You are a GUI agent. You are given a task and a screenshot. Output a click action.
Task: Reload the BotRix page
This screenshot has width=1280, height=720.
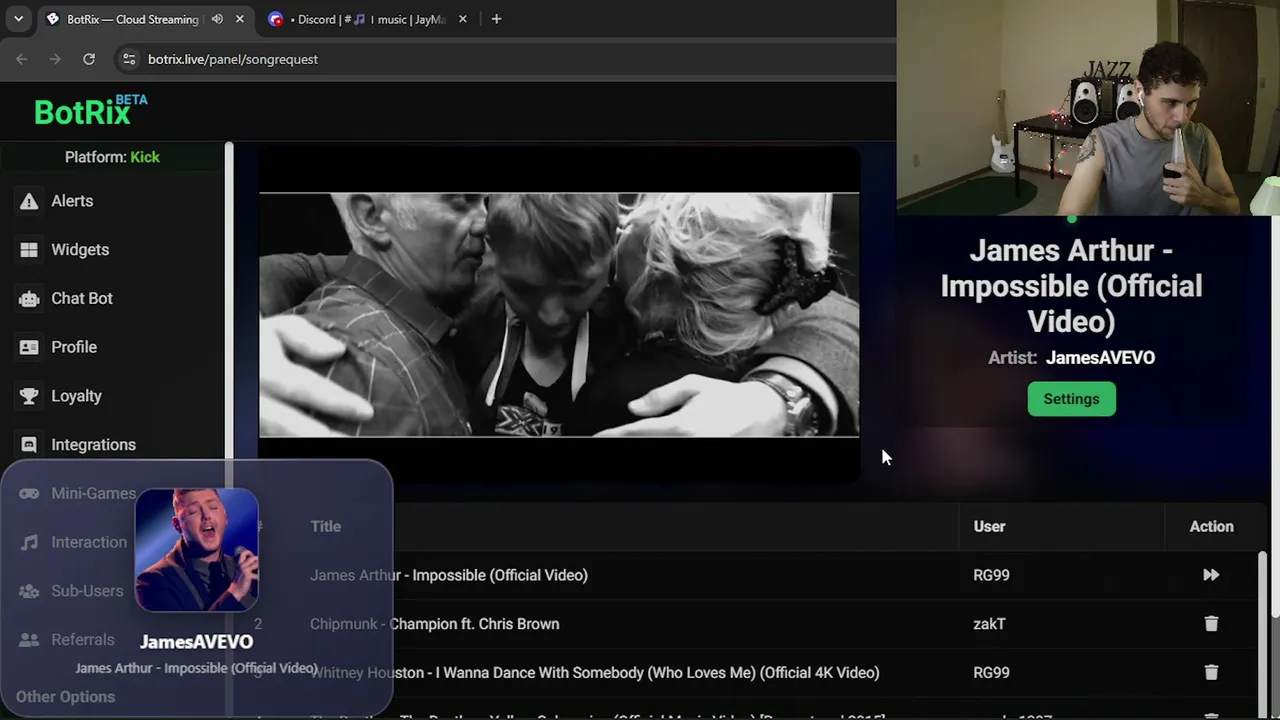pyautogui.click(x=89, y=59)
